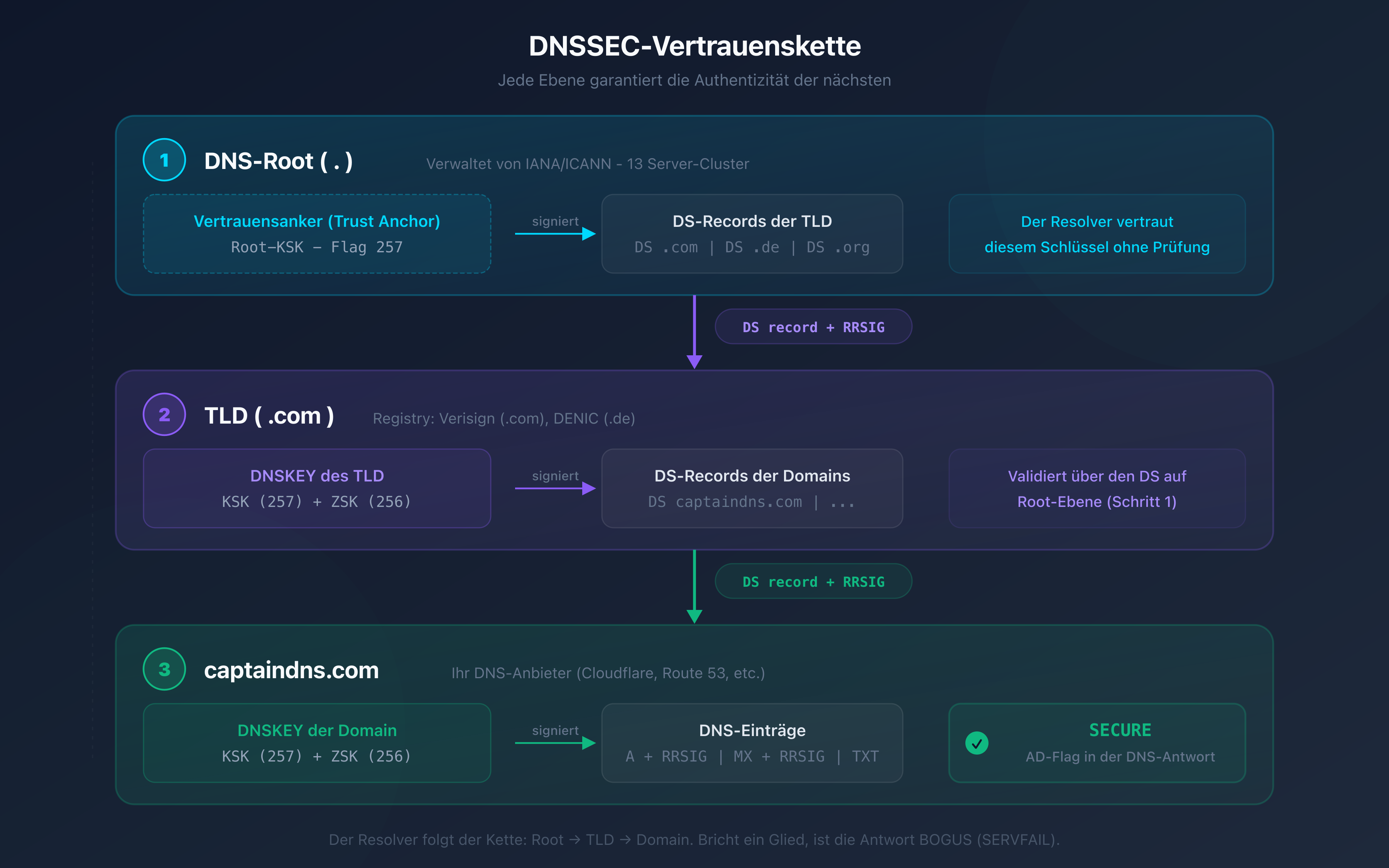Viewport: 1389px width, 868px height.
Task: Expand the TLD ( .com ) section
Action: (270, 415)
